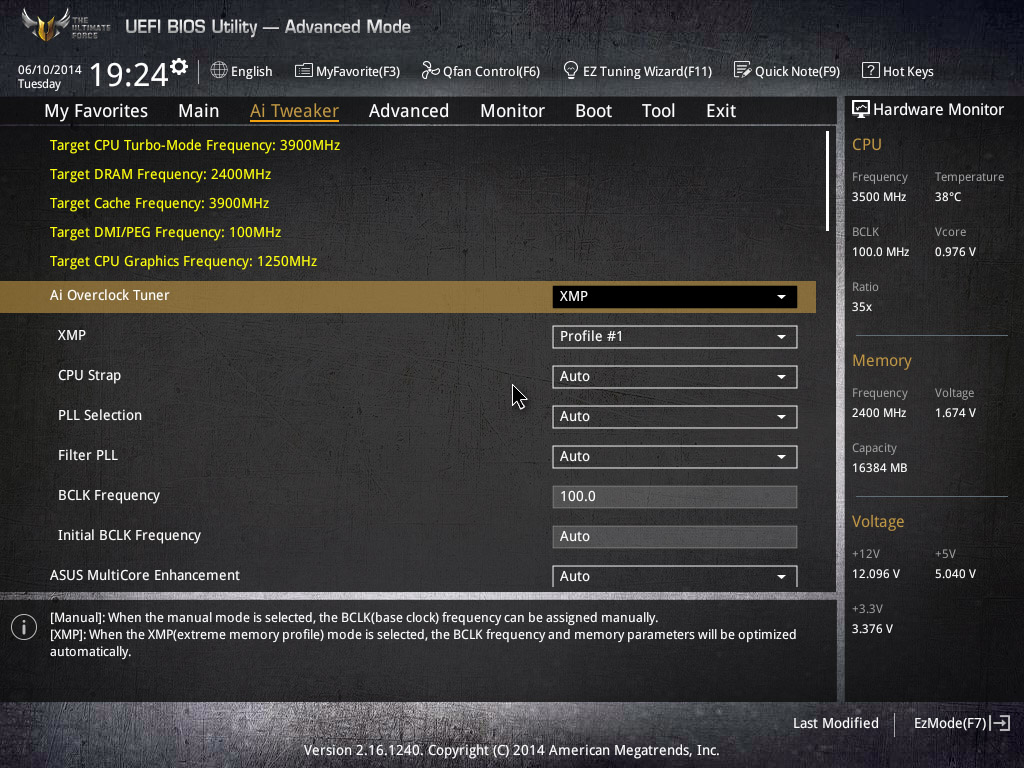Open MyFavorite(F3) from the toolbar
Viewport: 1024px width, 768px height.
(x=347, y=71)
